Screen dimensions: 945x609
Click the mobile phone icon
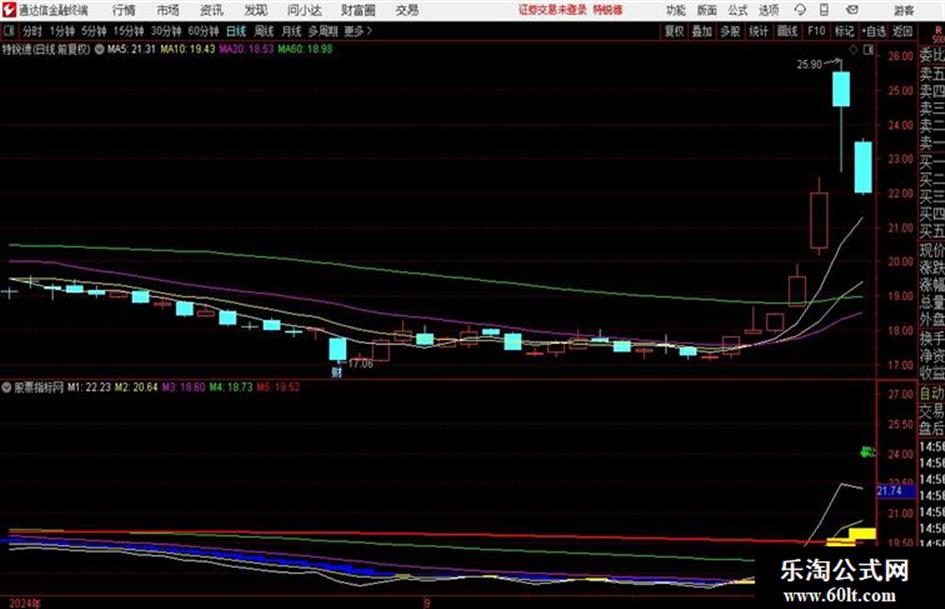(x=824, y=10)
